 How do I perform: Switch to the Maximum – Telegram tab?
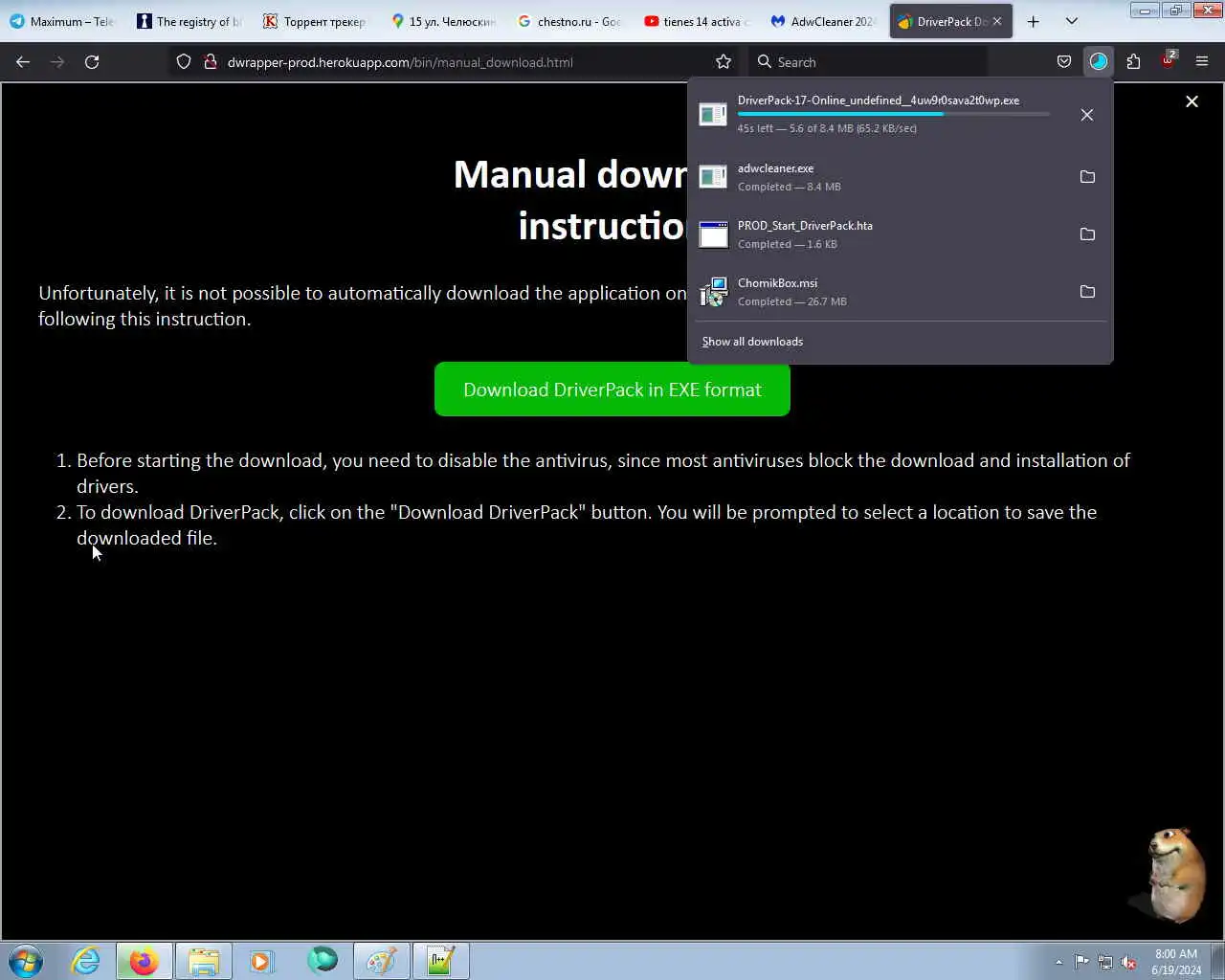pos(63,21)
